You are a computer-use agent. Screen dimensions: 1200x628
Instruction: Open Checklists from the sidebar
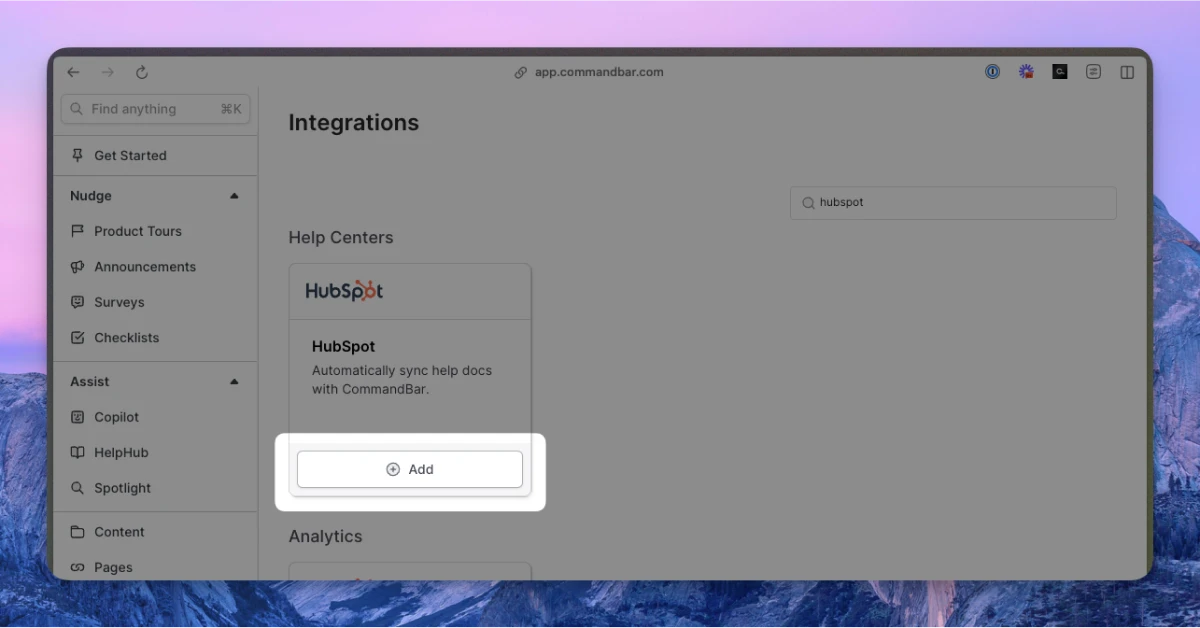point(126,338)
